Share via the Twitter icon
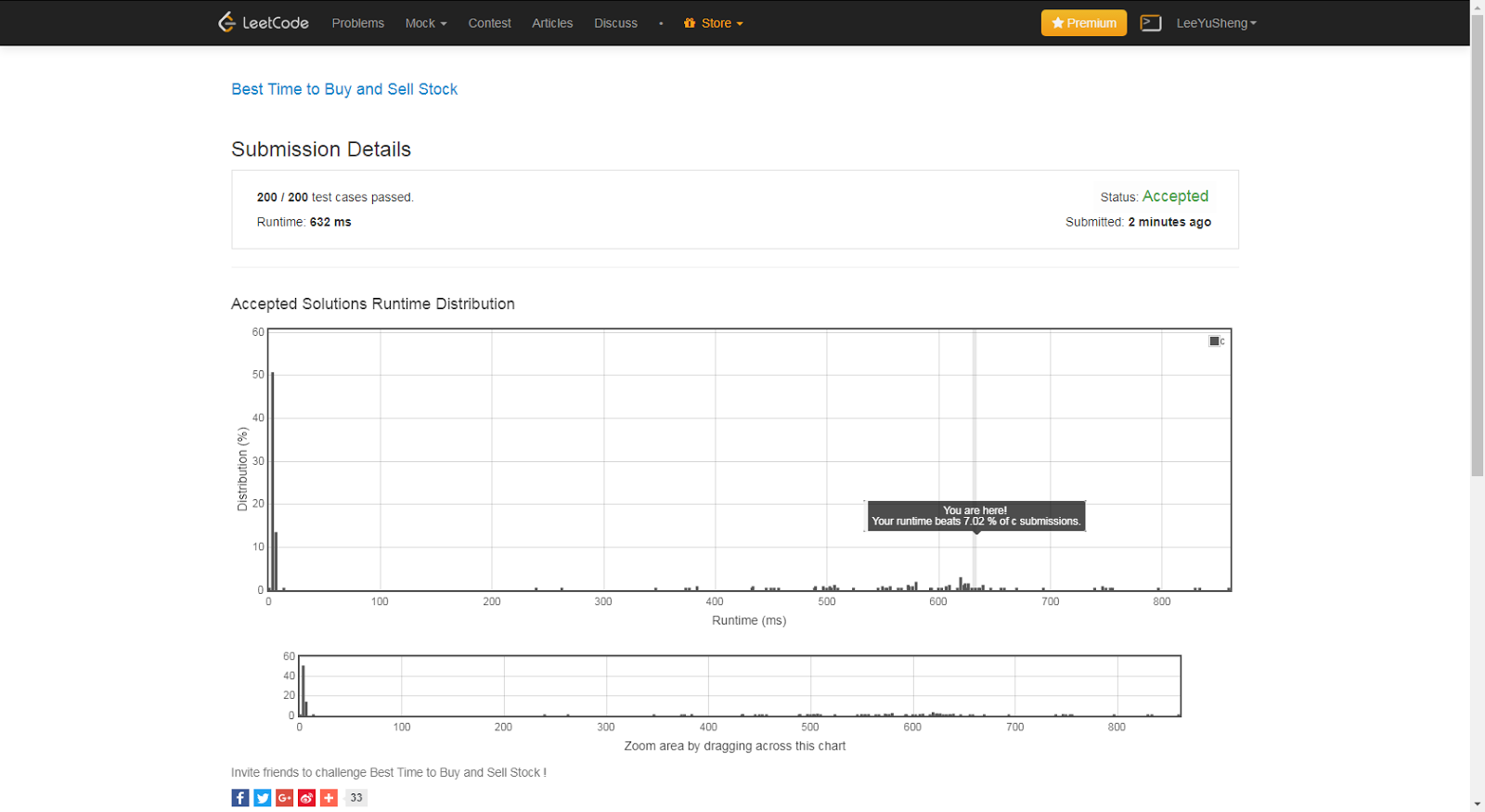Screen dimensions: 1485x812 tap(263, 798)
